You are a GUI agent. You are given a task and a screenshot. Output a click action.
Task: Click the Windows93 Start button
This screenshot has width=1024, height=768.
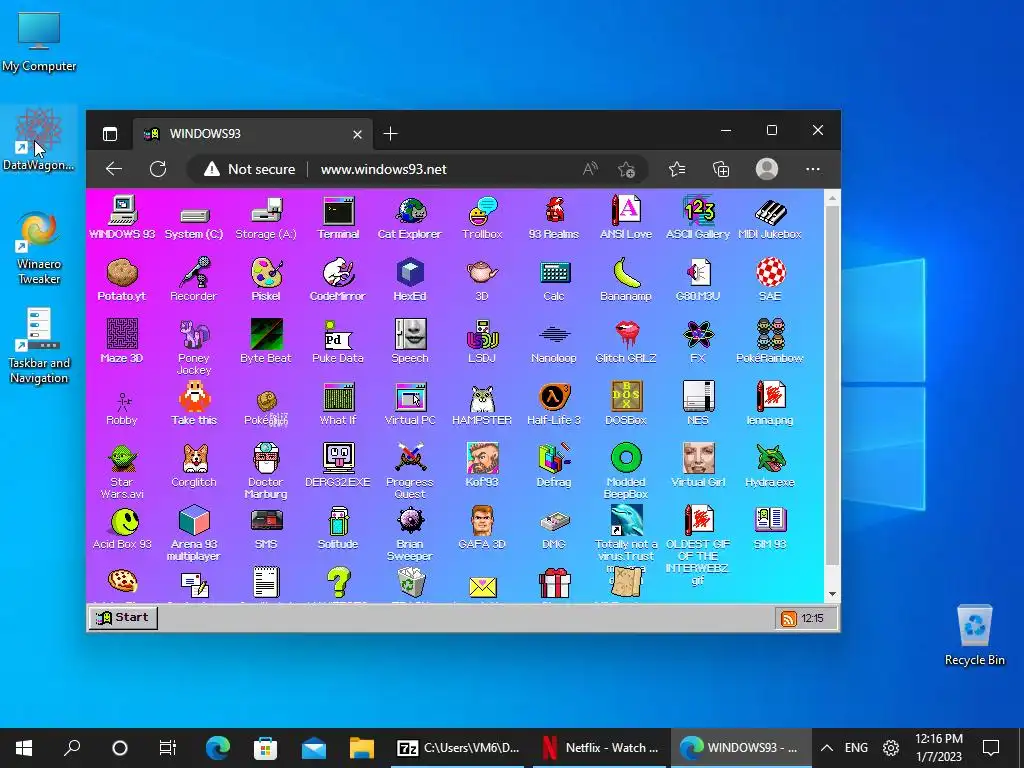[x=123, y=617]
